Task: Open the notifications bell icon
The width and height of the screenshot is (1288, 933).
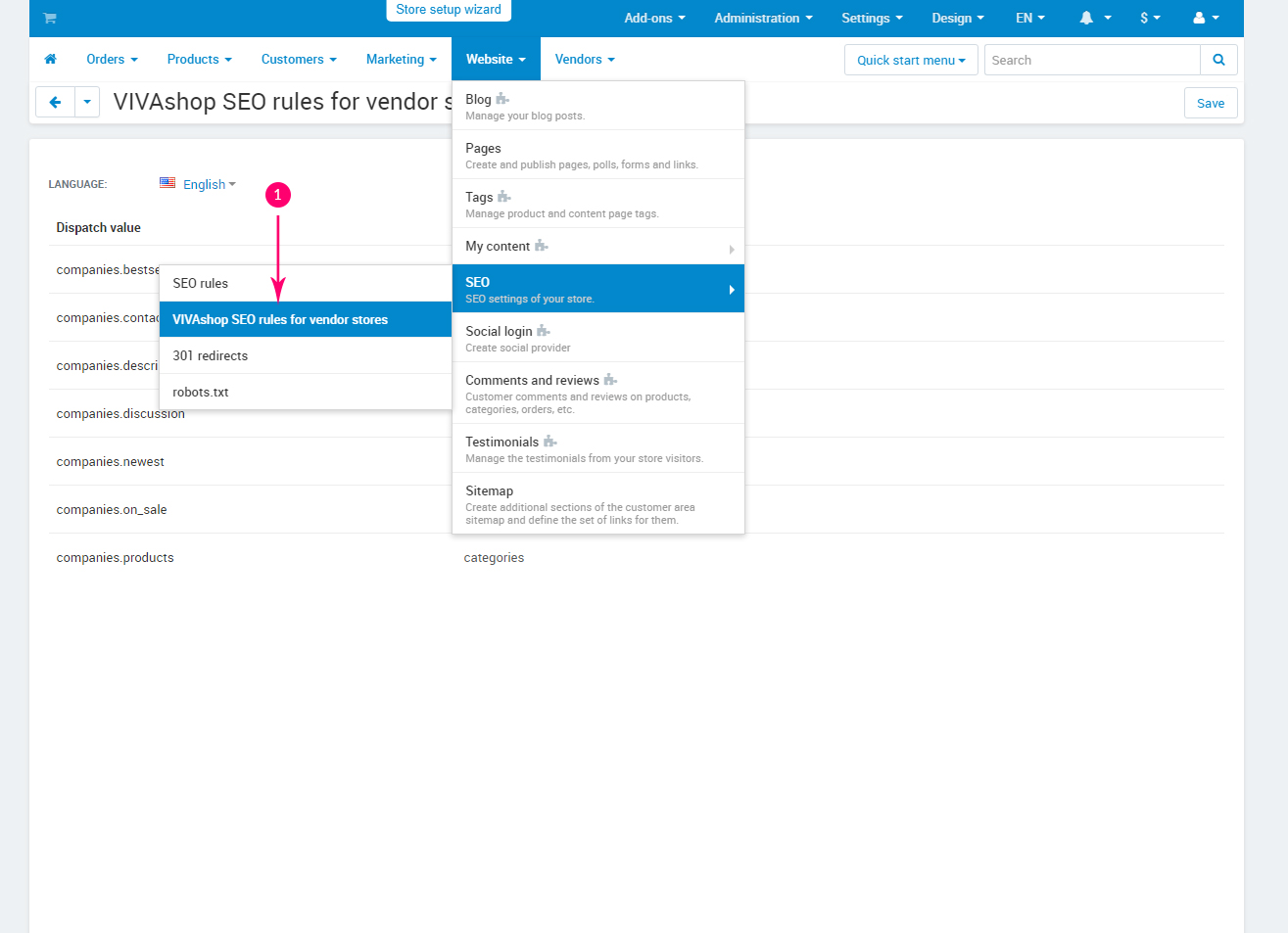Action: [x=1087, y=18]
